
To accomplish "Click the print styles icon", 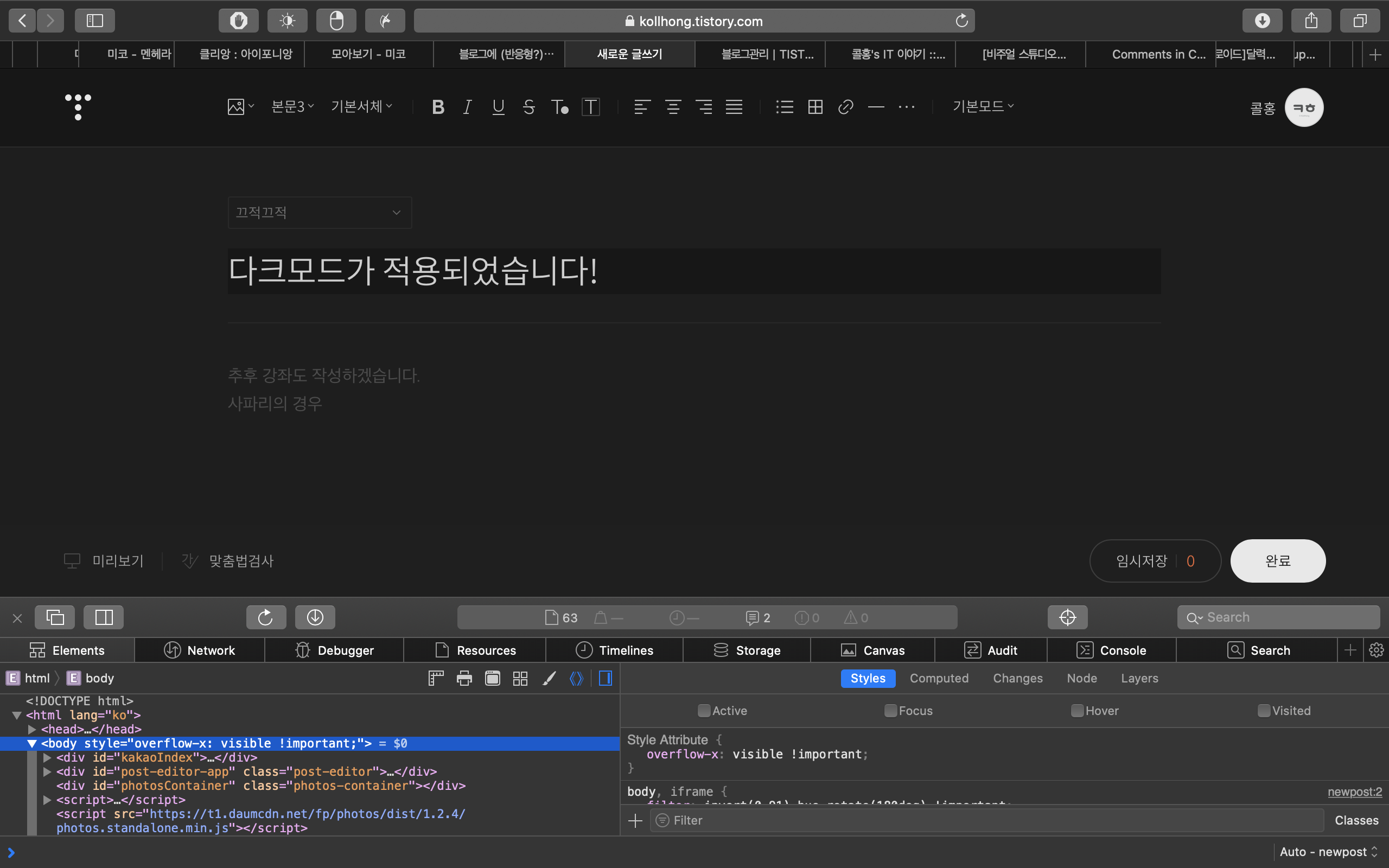I will tap(464, 678).
